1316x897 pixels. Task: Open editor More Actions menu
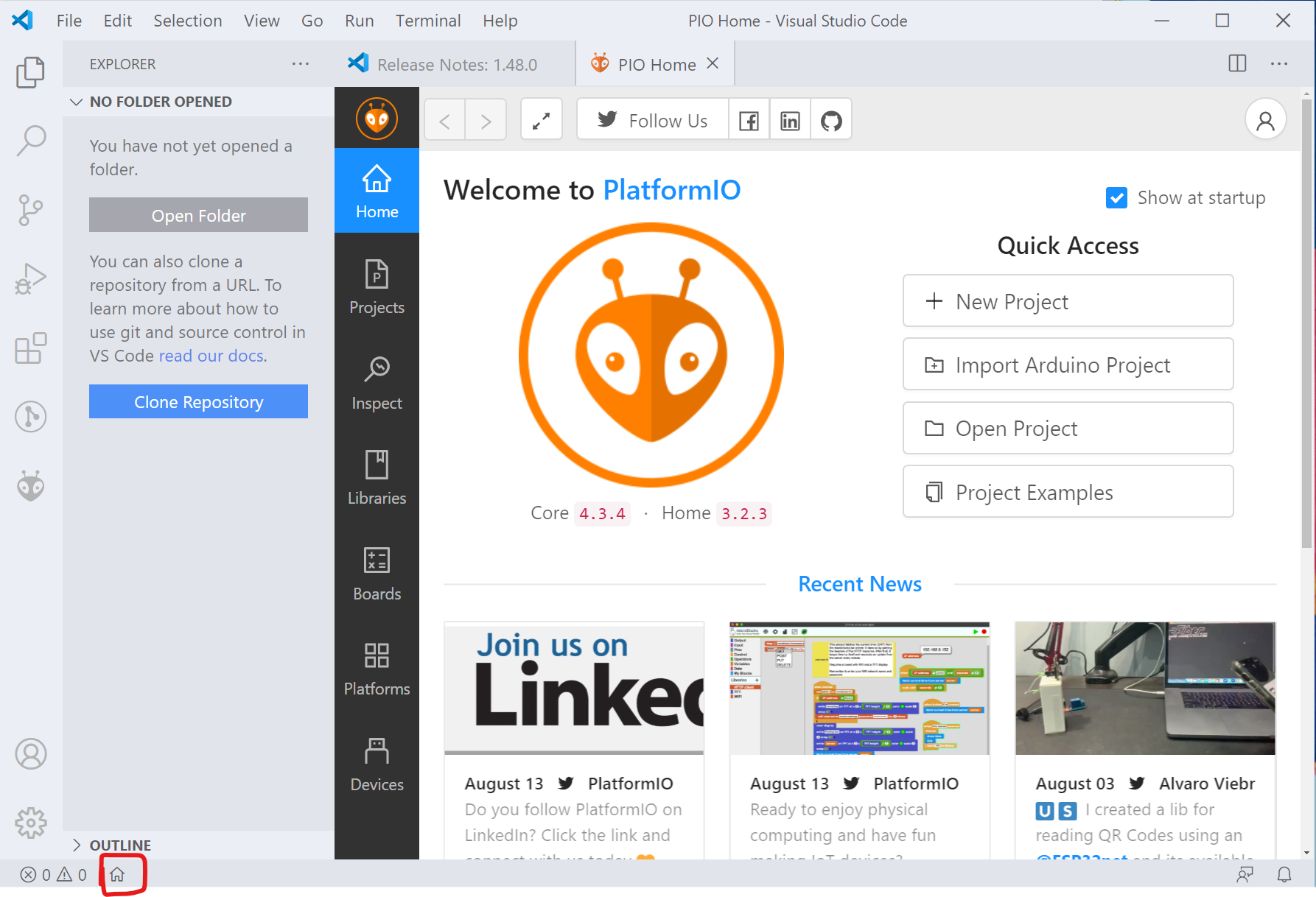click(x=1279, y=64)
